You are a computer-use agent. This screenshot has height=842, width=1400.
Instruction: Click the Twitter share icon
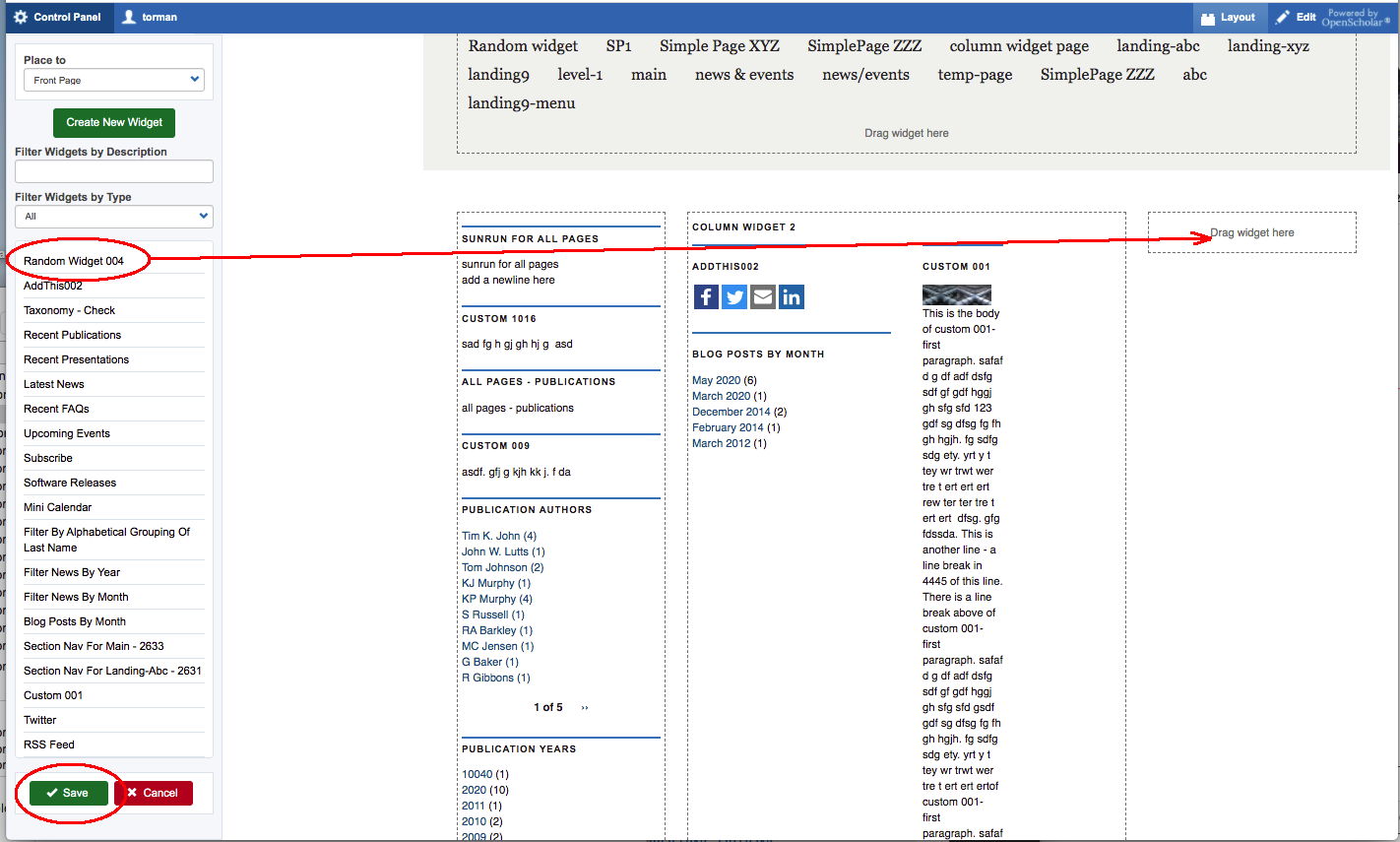(x=734, y=296)
